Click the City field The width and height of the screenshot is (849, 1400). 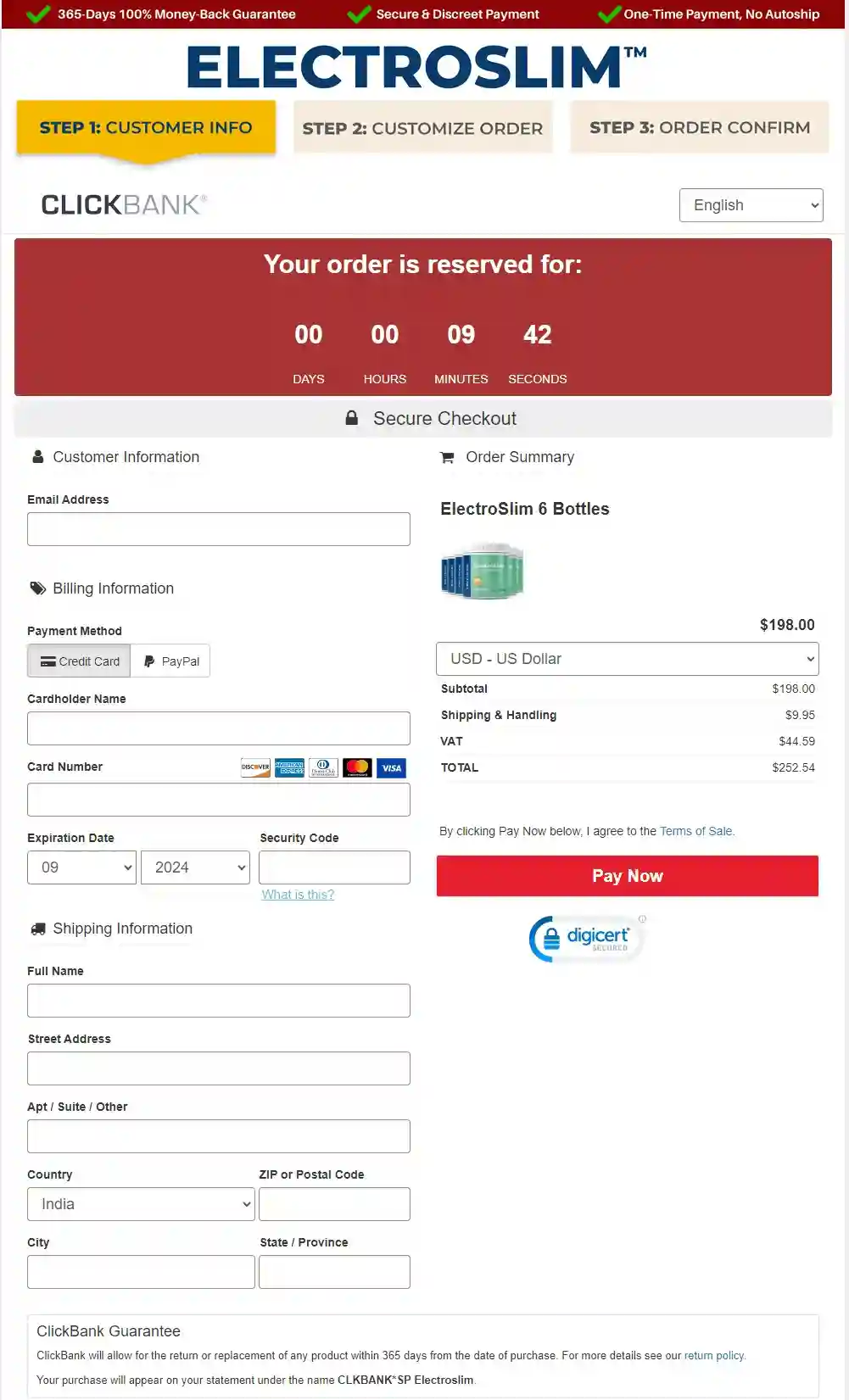click(x=141, y=1272)
